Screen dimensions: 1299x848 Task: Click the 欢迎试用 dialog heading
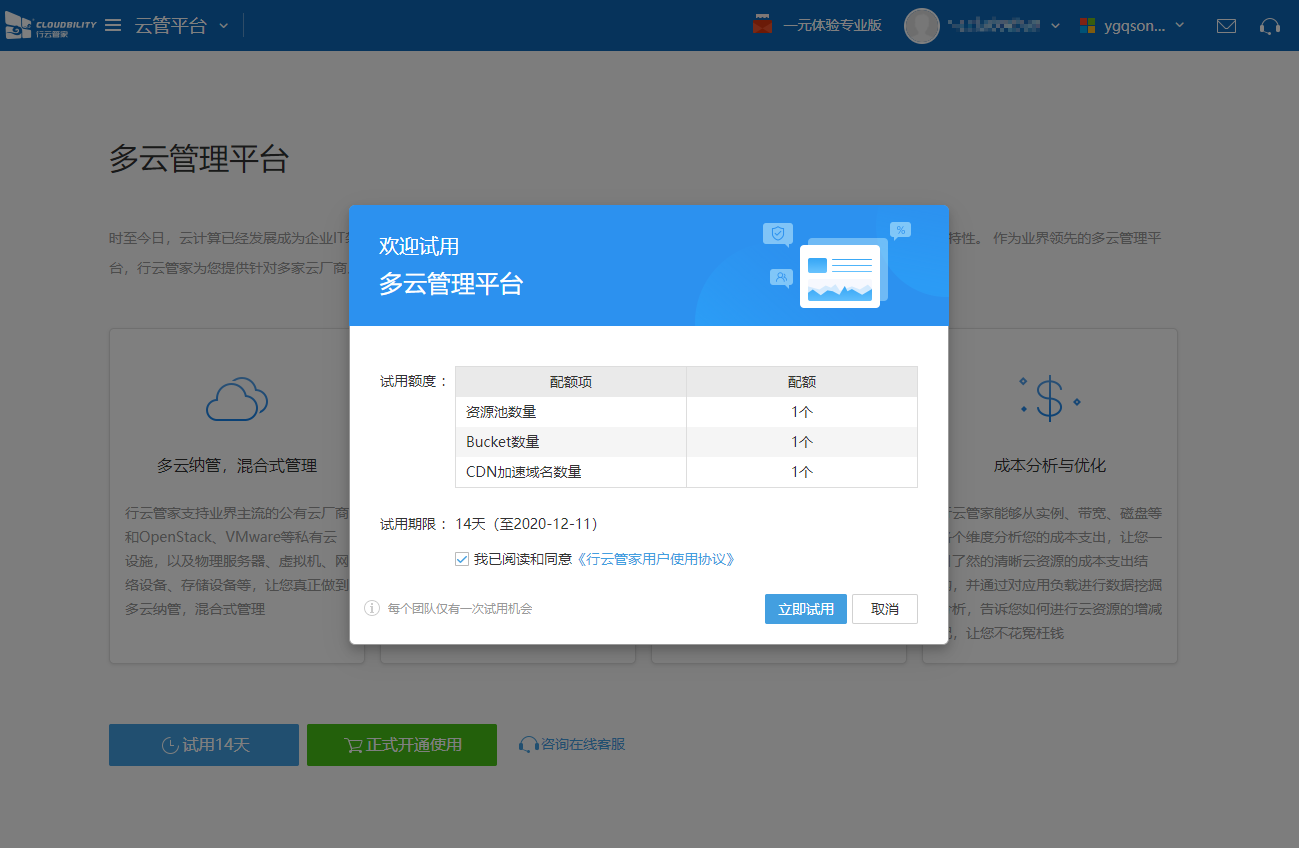pos(419,246)
